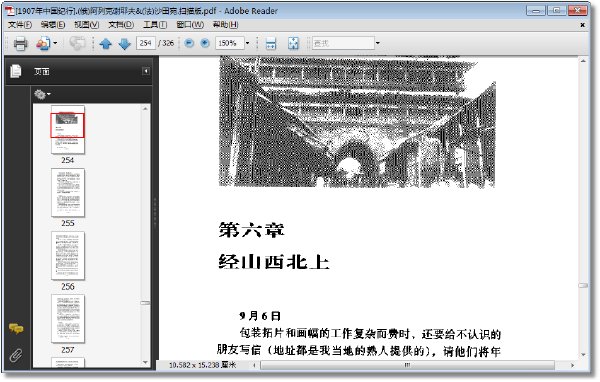Open the zoom percentage dropdown

point(247,43)
